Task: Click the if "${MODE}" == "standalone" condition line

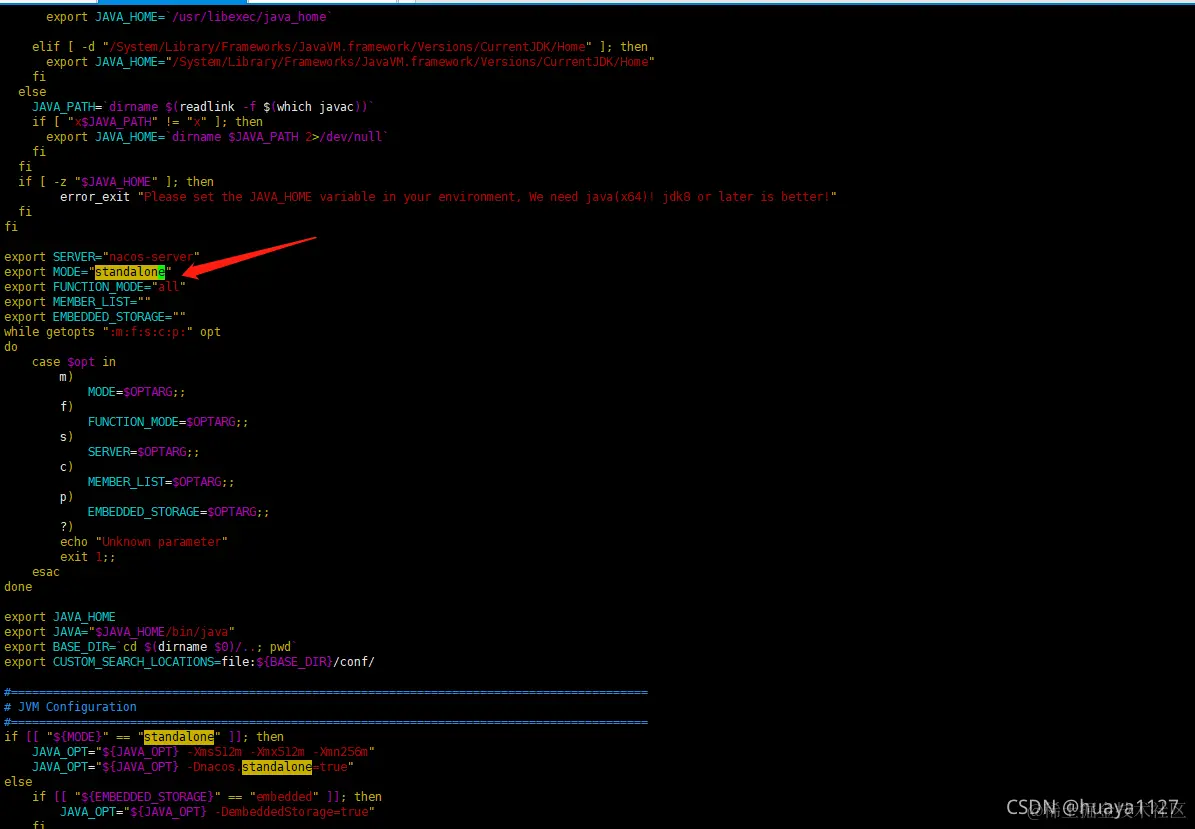Action: (x=144, y=737)
